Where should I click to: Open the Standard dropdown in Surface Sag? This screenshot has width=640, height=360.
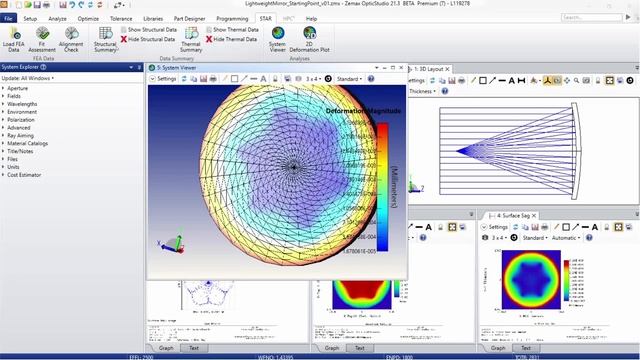[x=535, y=238]
